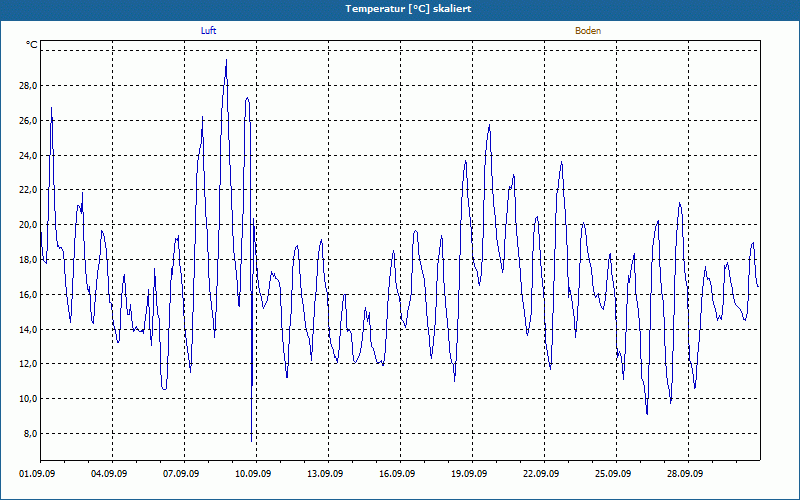This screenshot has width=800, height=500.
Task: Click the chart title Temperatur [°C] skaliert
Action: click(x=408, y=9)
